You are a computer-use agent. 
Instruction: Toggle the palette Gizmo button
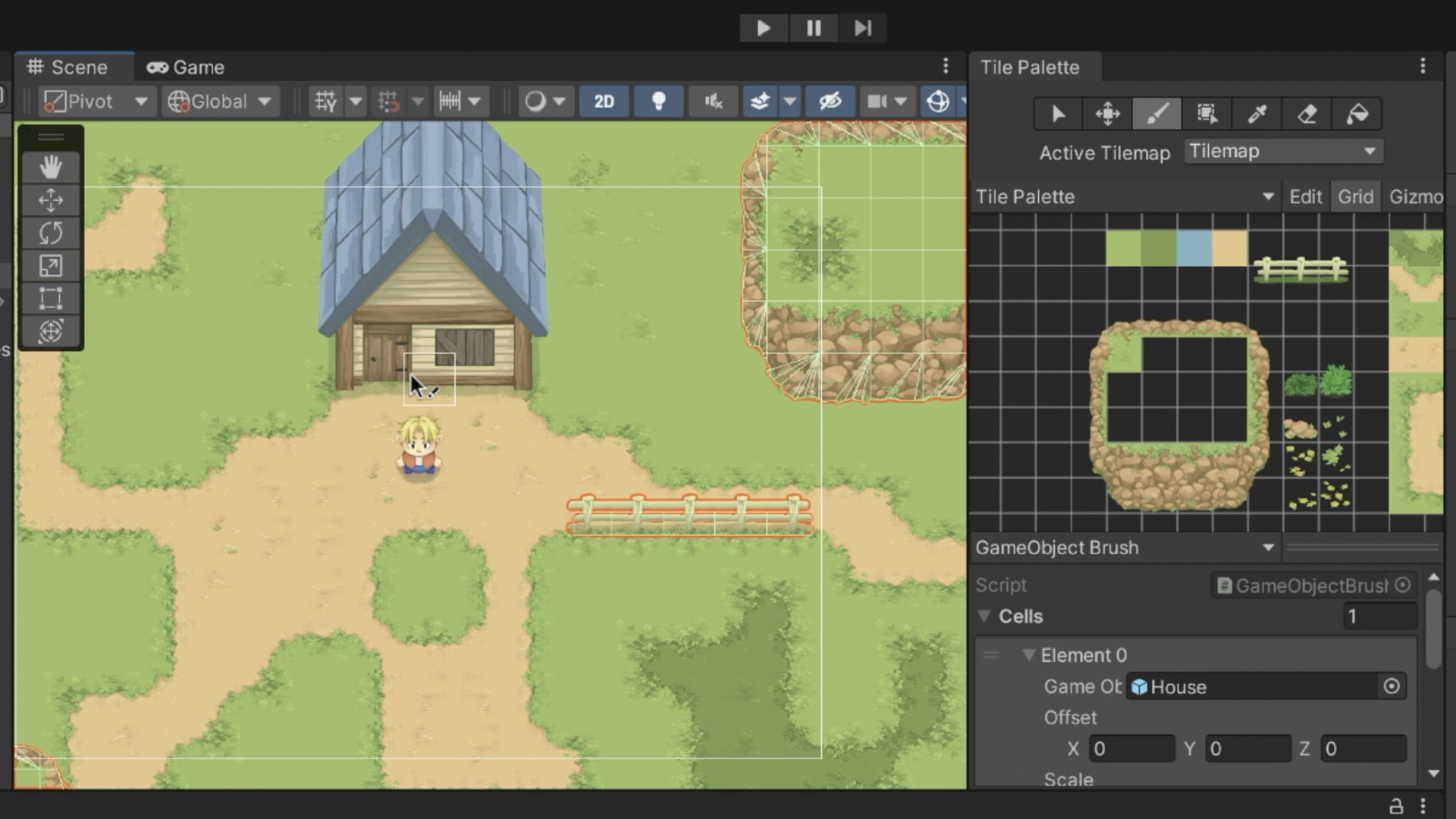[x=1415, y=196]
